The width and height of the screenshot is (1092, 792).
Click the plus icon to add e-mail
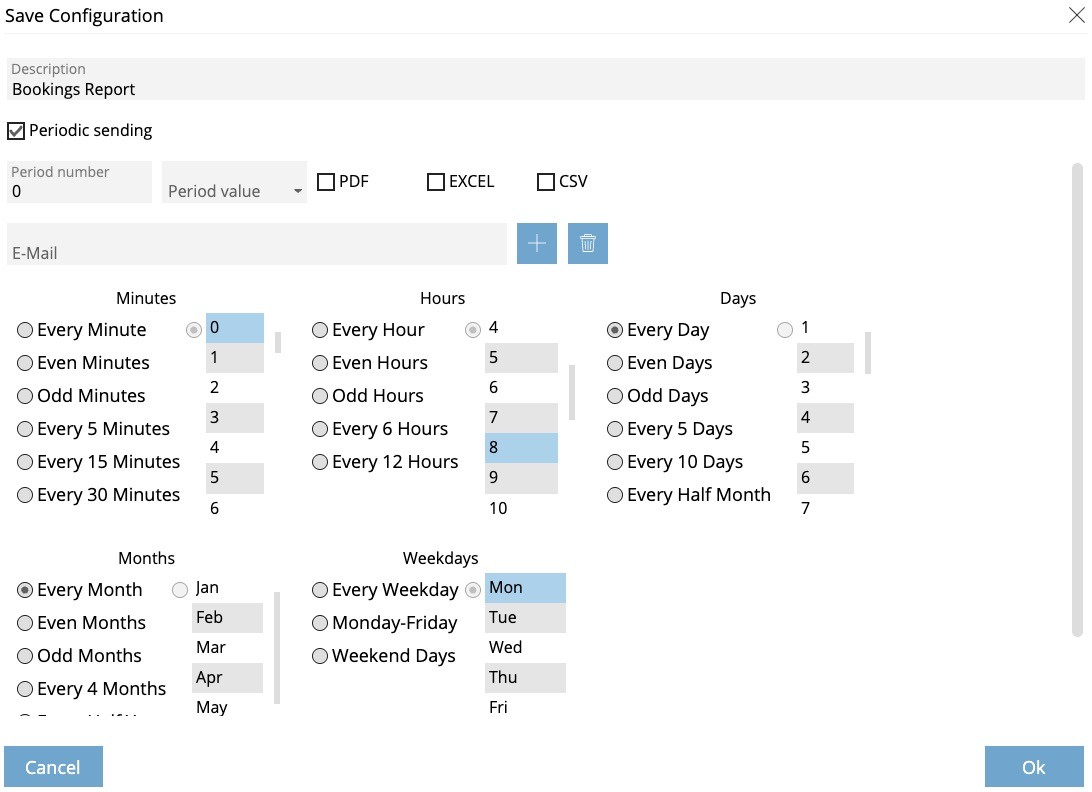536,244
